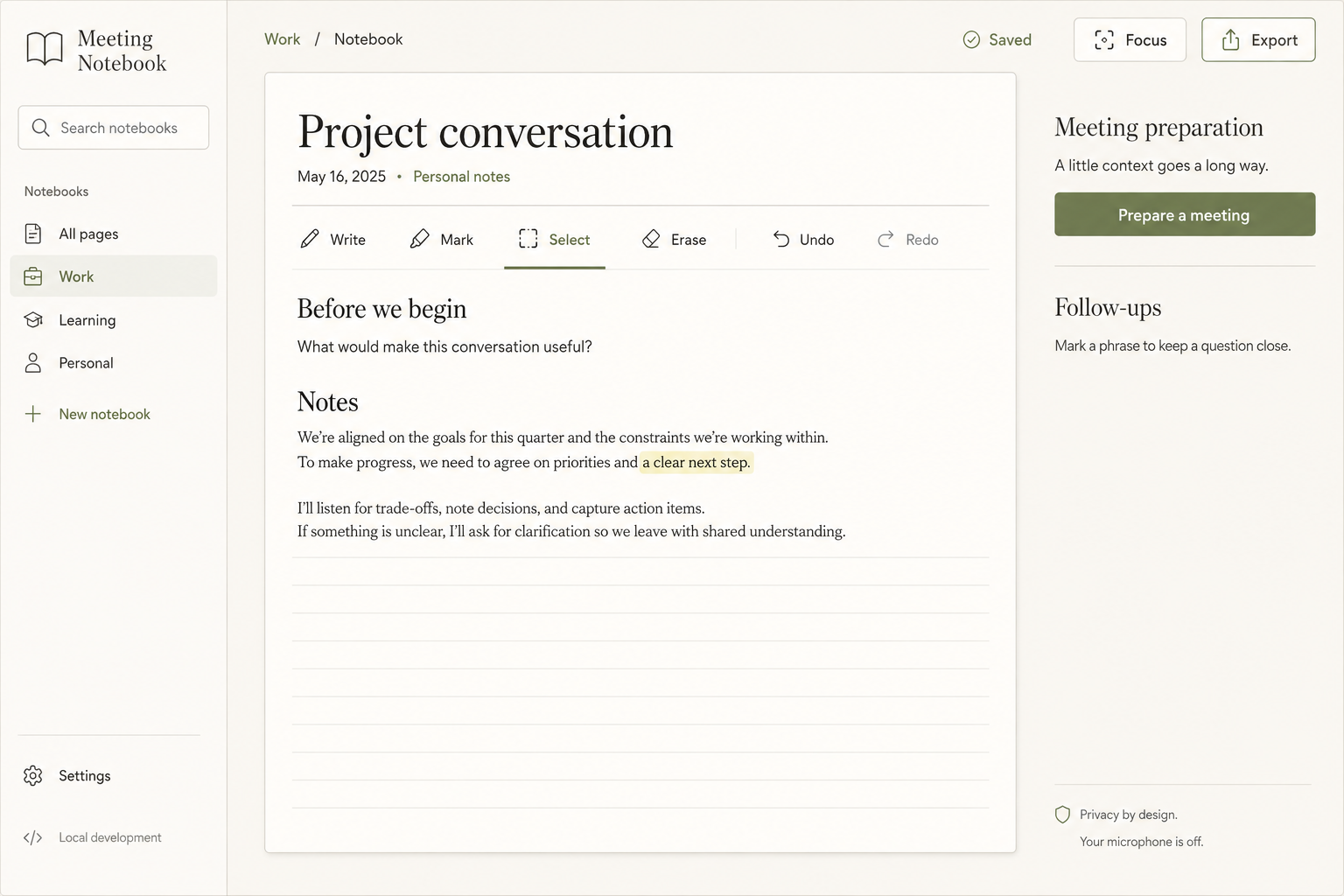Screen dimensions: 1344x896
Task: Open the All pages section
Action: pyautogui.click(x=114, y=234)
